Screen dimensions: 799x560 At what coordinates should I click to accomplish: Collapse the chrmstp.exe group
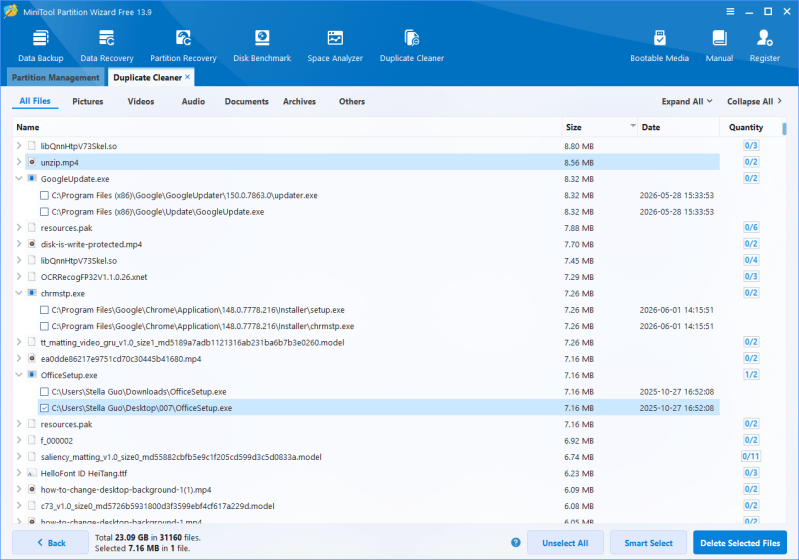(19, 293)
